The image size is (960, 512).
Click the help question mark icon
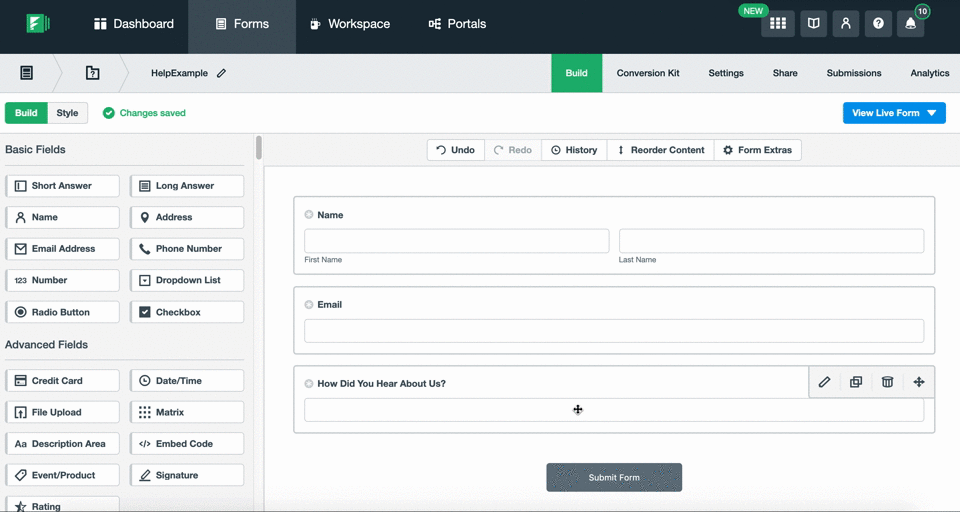(878, 24)
